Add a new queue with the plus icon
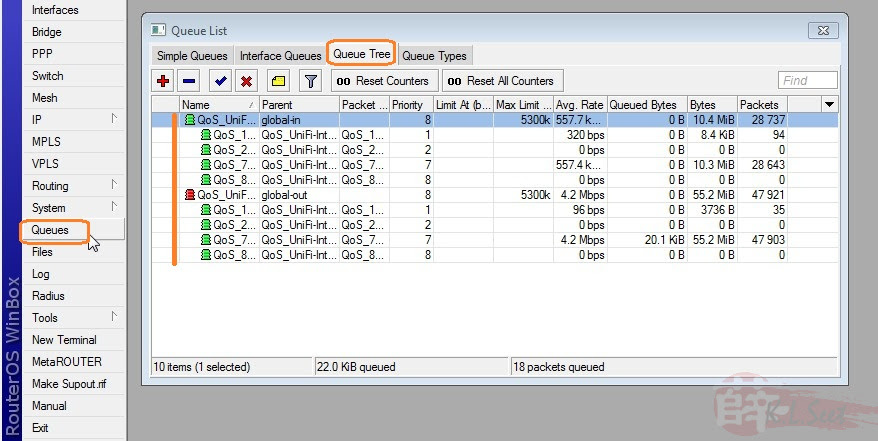The width and height of the screenshot is (878, 441). click(x=163, y=81)
